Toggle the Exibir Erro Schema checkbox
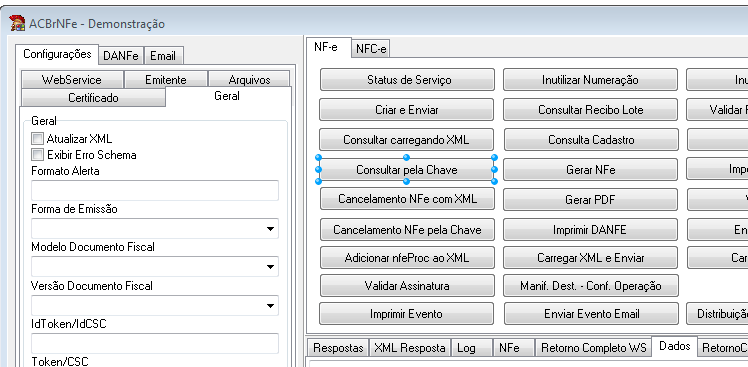 coord(37,155)
